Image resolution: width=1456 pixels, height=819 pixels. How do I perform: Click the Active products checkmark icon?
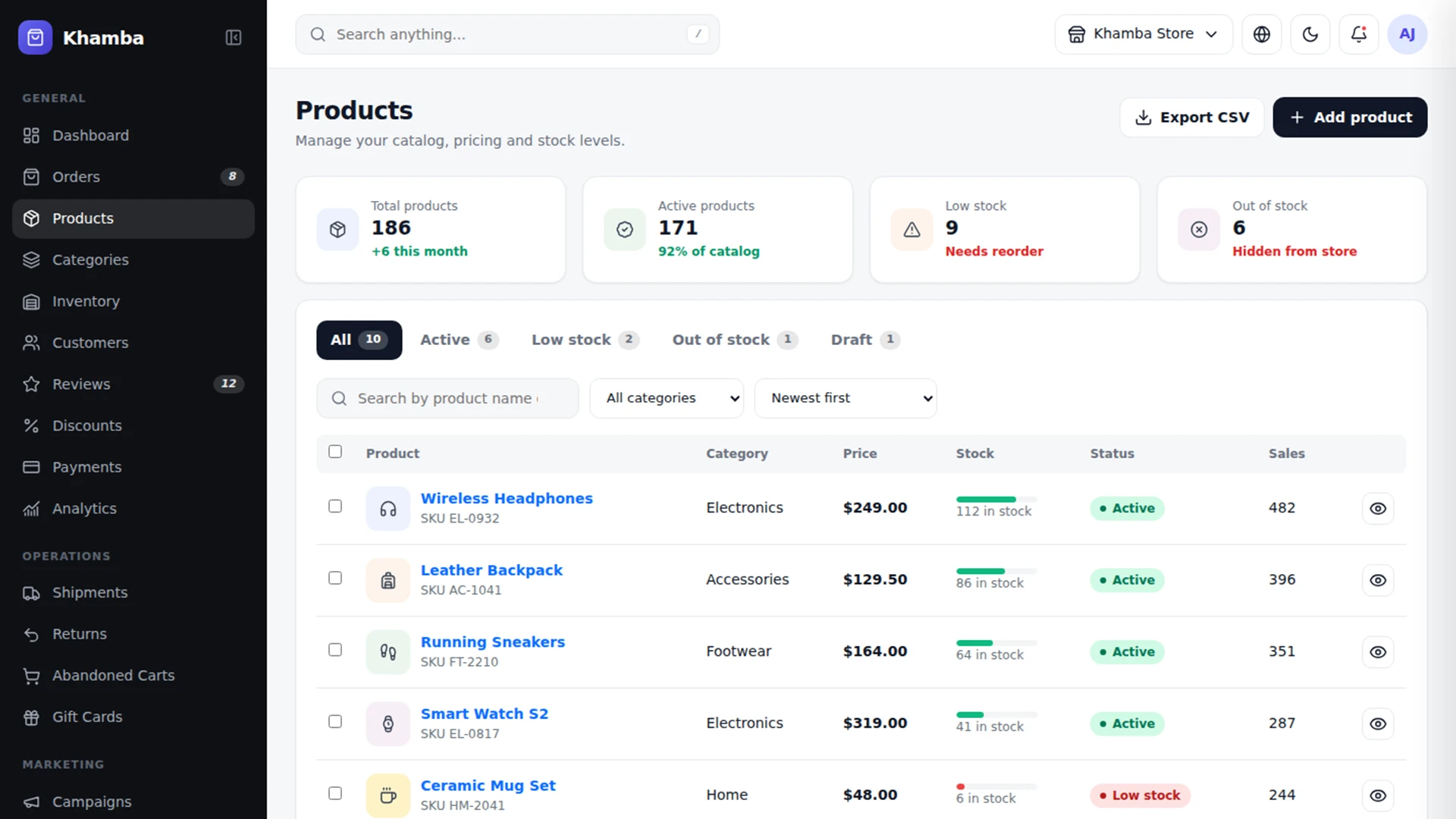pyautogui.click(x=625, y=229)
